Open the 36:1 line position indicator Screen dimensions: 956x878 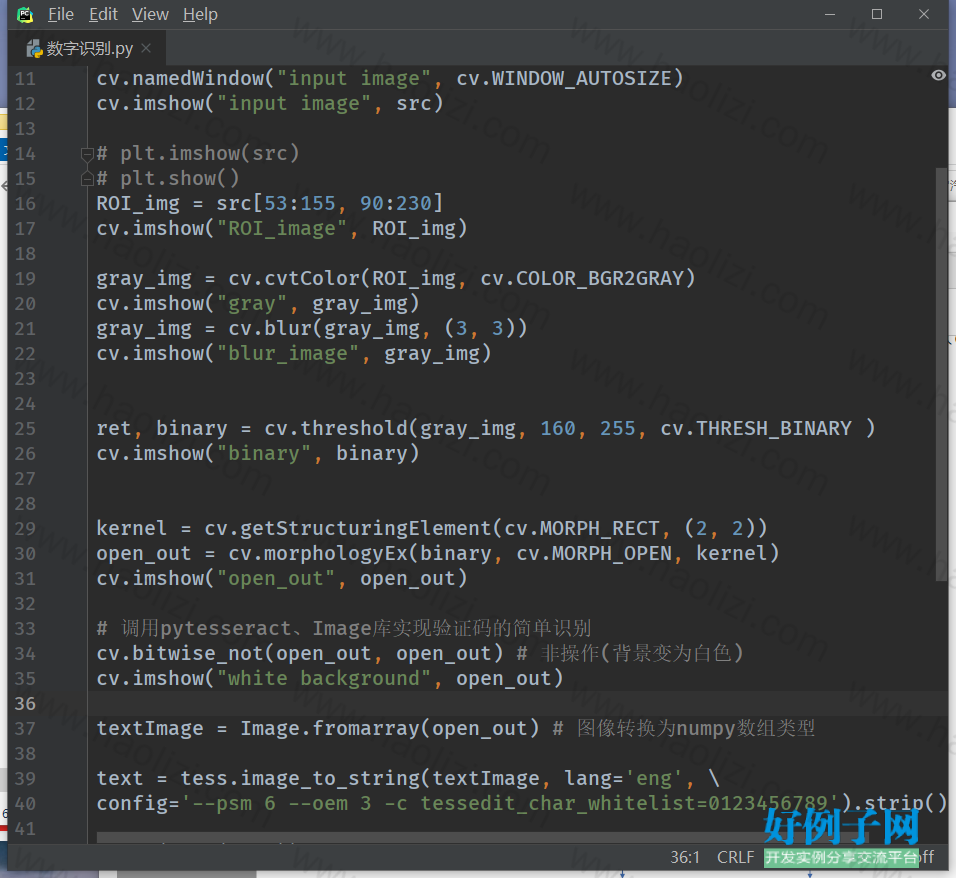pos(685,857)
